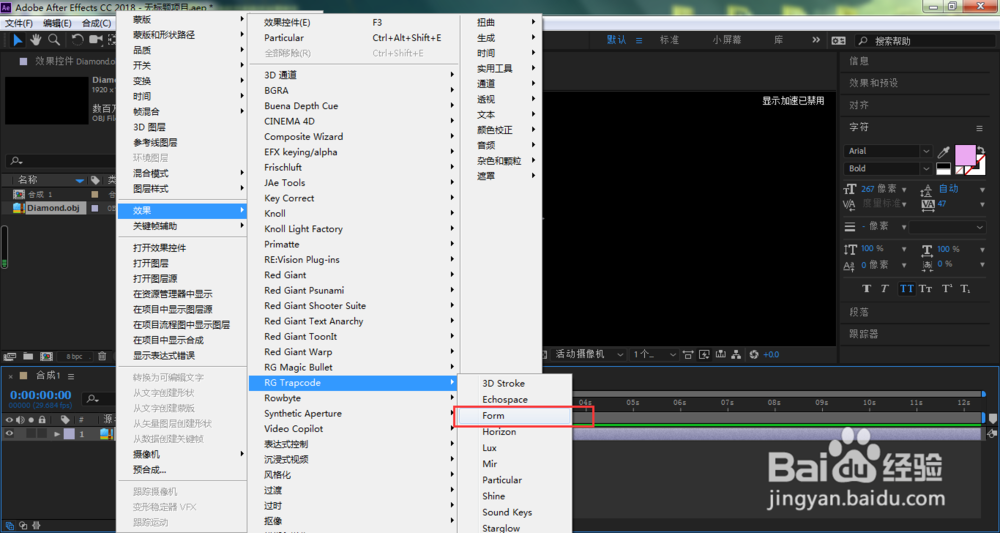Delete selected item with the trash icon
1000x533 pixels.
102,356
